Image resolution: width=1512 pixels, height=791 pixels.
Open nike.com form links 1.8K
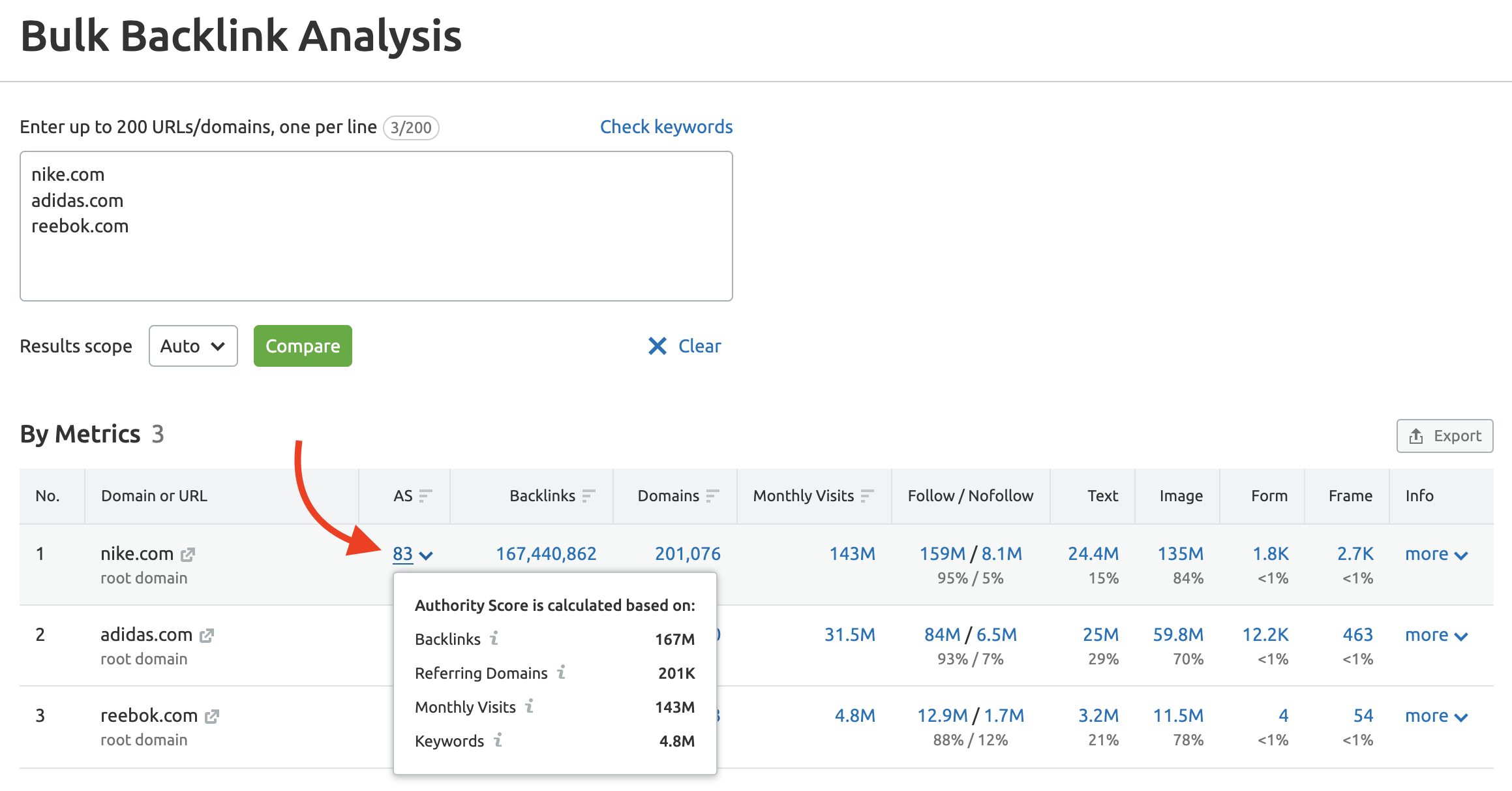point(1271,554)
